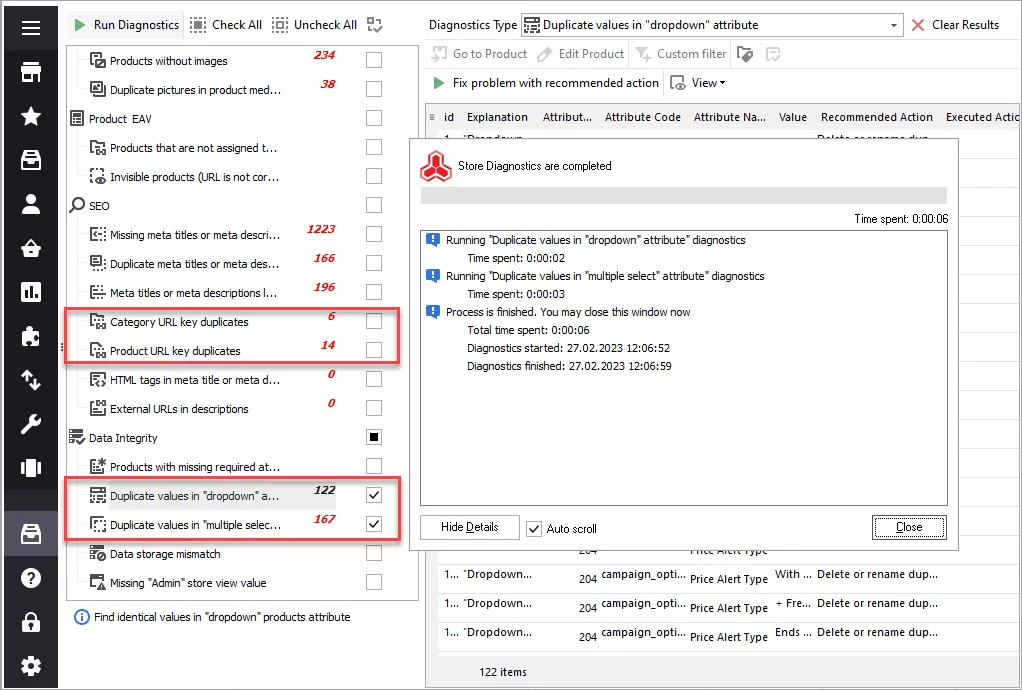Click Go to Product in toolbar
This screenshot has width=1022, height=690.
(479, 54)
